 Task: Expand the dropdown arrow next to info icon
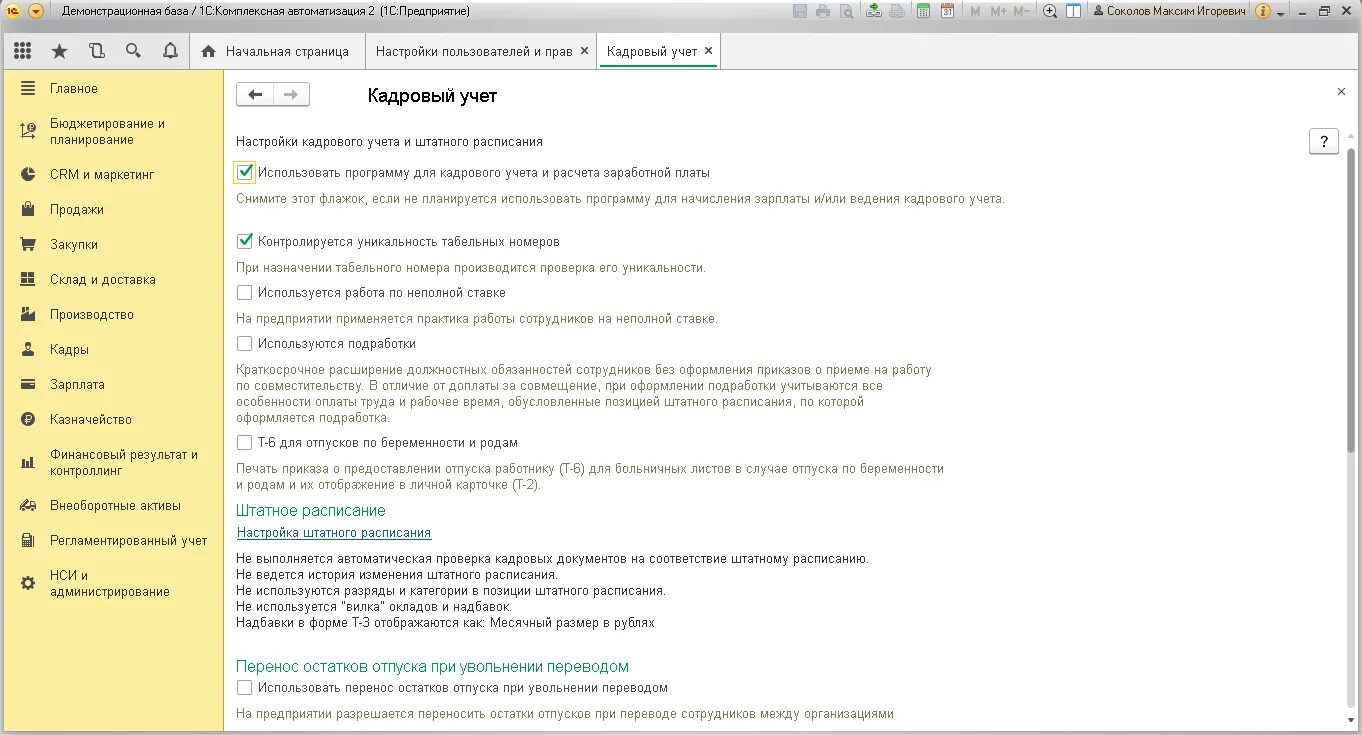pos(1281,13)
